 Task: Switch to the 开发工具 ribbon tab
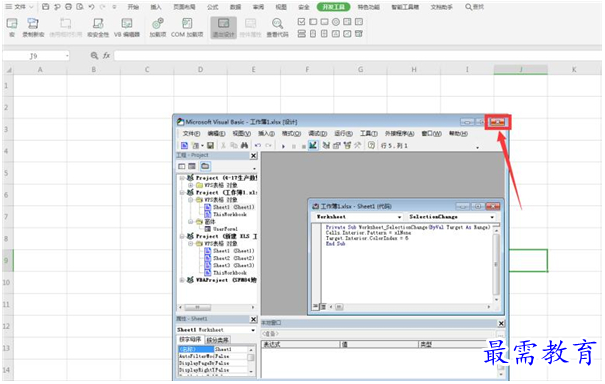[333, 7]
